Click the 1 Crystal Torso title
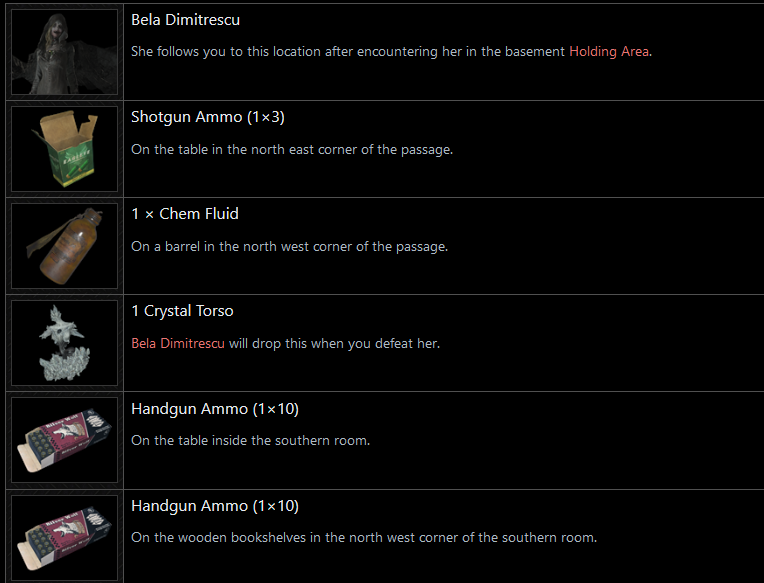 tap(182, 311)
